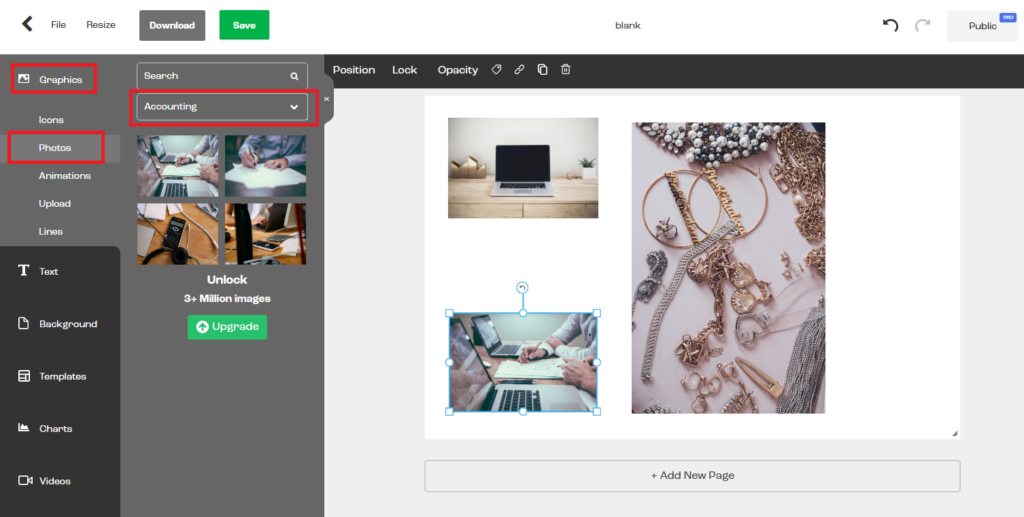Viewport: 1024px width, 517px height.
Task: Redo the last action
Action: [x=922, y=25]
